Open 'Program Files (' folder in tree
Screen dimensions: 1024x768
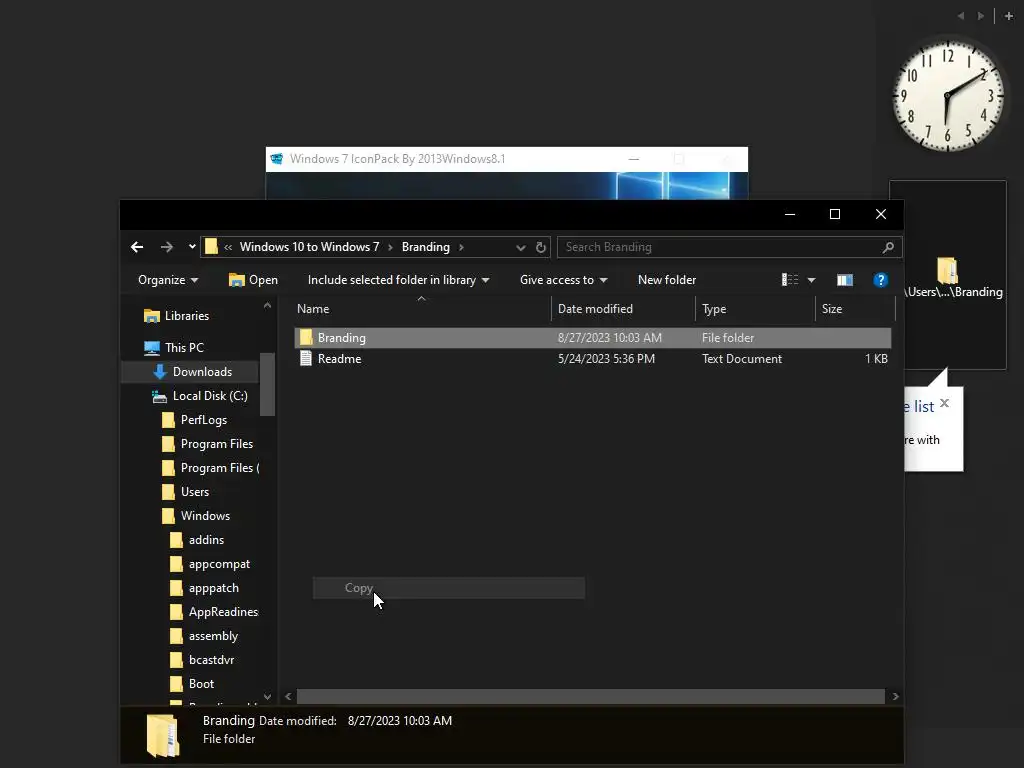(210, 468)
